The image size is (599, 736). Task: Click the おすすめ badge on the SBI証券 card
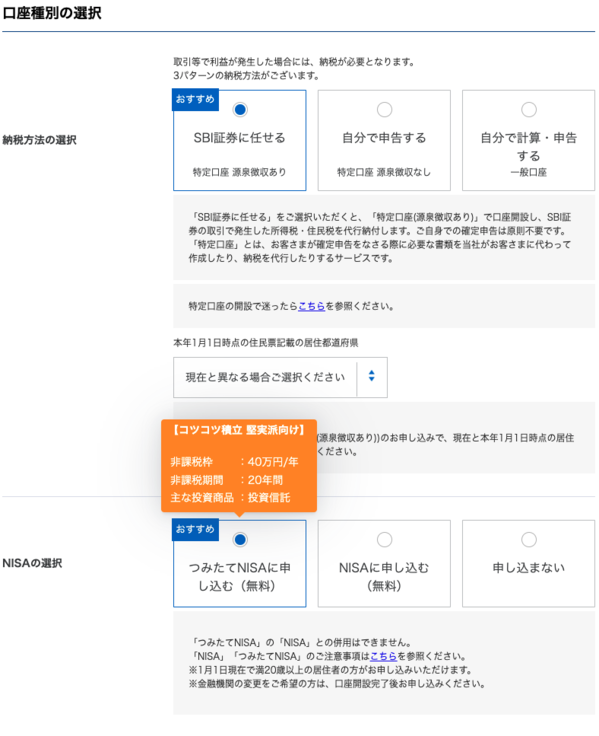click(195, 100)
